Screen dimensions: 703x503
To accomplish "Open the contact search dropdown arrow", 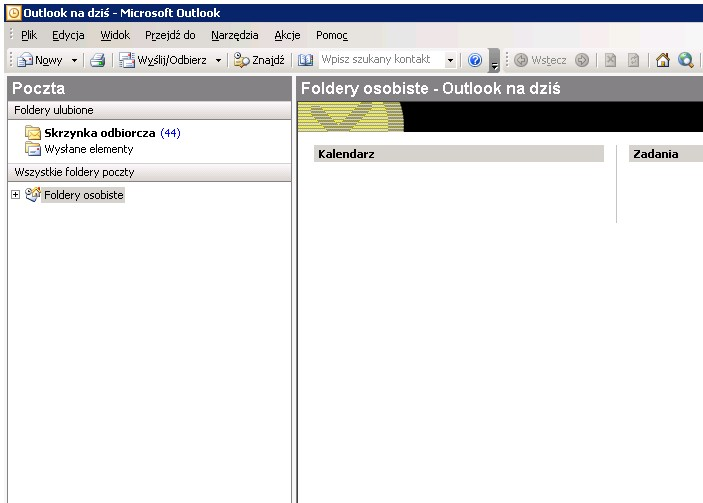I will pyautogui.click(x=450, y=60).
